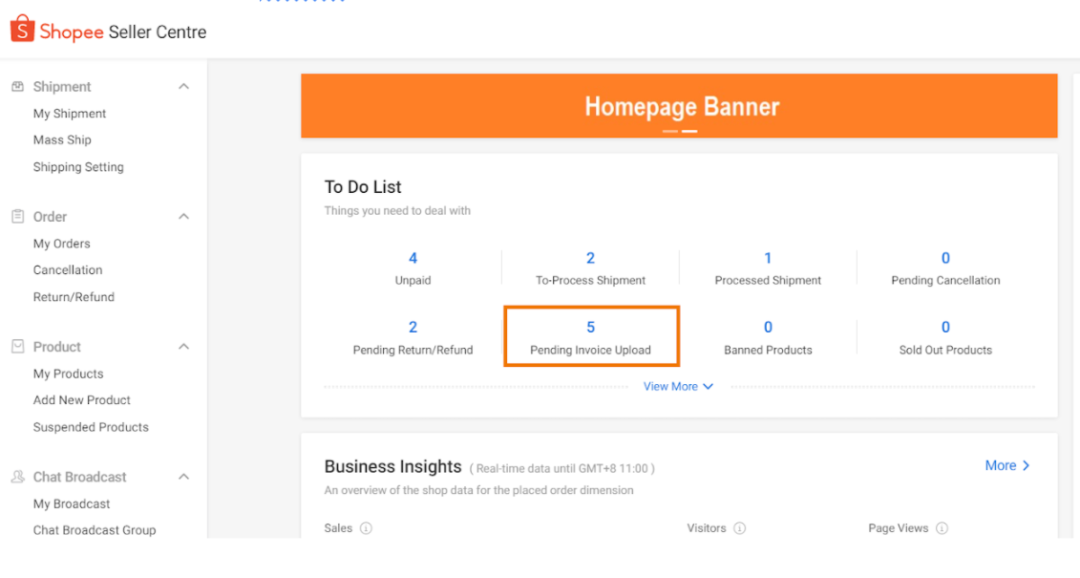Image resolution: width=1080 pixels, height=578 pixels.
Task: Click the info icon beside Sales
Action: 366,528
